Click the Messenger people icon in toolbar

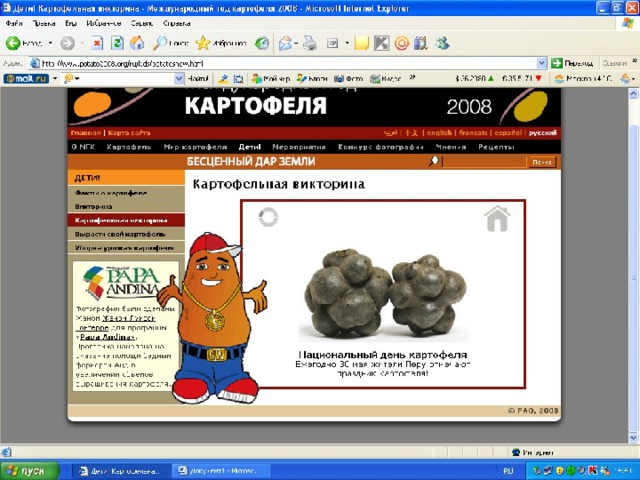tap(442, 43)
